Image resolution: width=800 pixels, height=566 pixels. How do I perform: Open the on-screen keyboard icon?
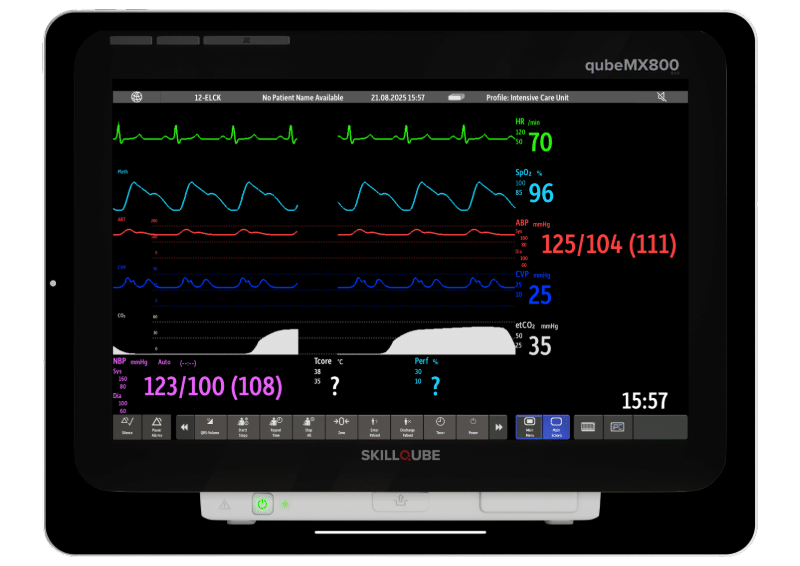[x=588, y=427]
